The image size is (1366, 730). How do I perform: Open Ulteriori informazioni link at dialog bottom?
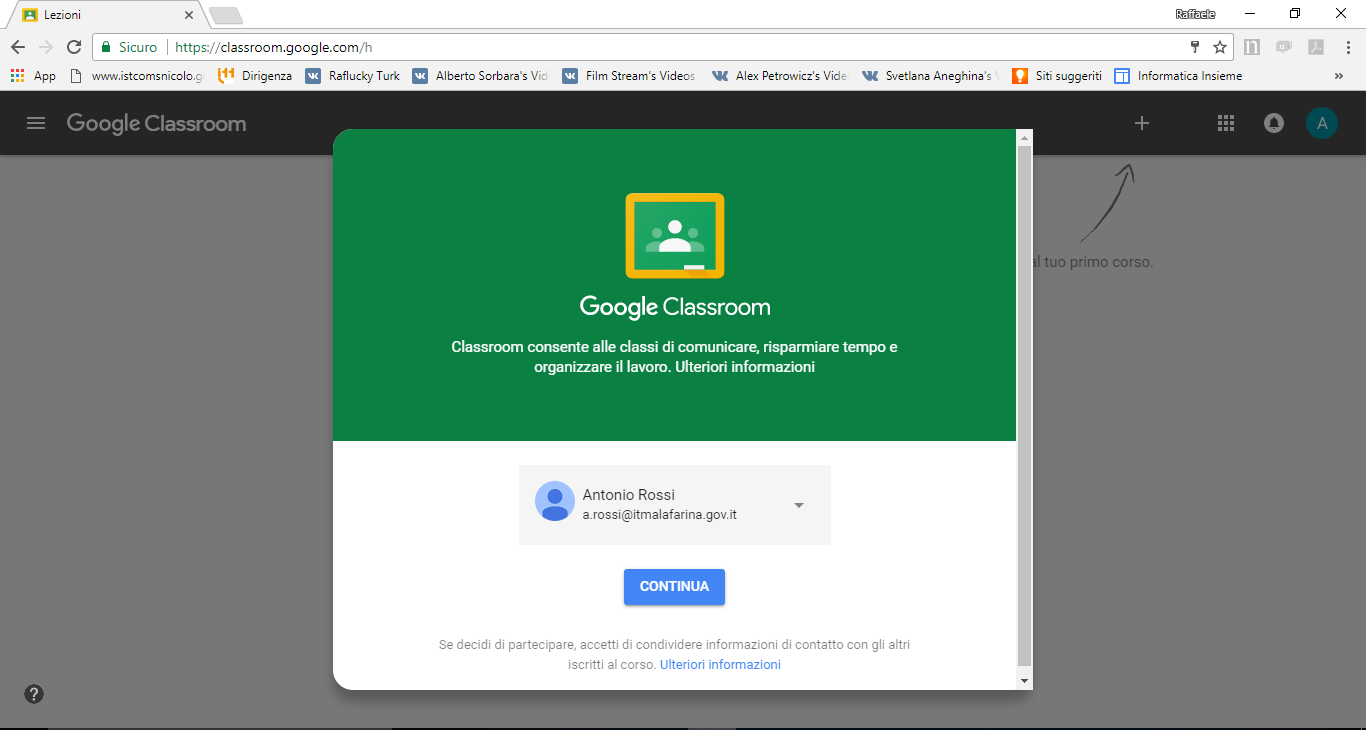tap(720, 664)
